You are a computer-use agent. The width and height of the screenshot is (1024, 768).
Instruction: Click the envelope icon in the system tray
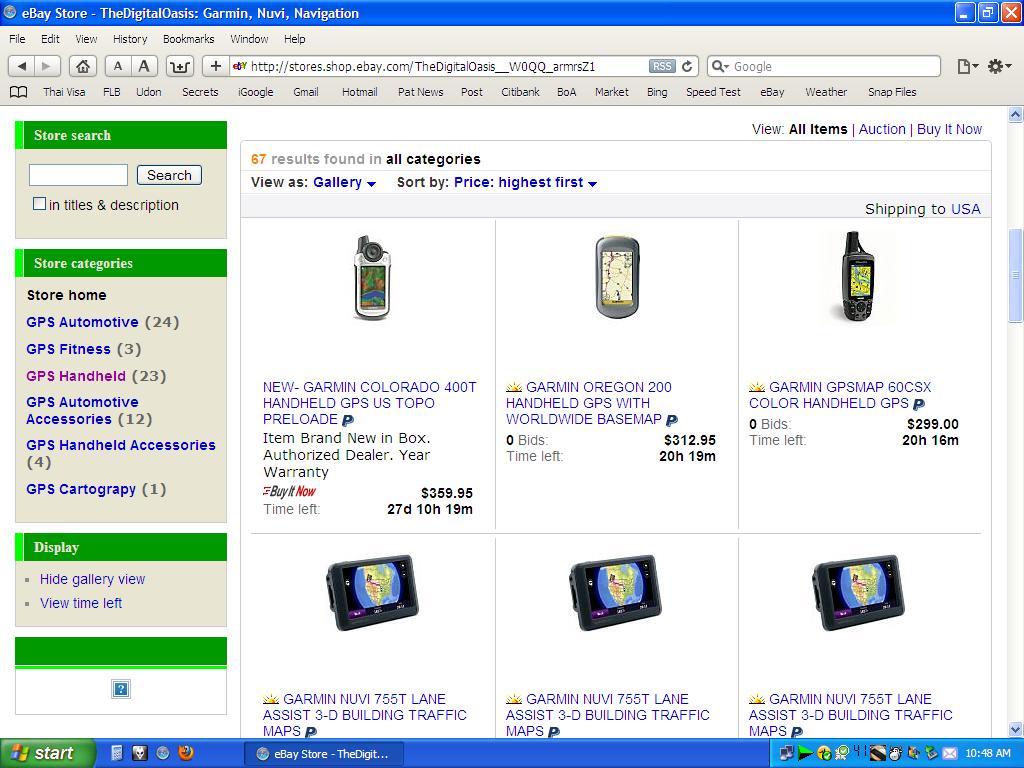(x=950, y=754)
